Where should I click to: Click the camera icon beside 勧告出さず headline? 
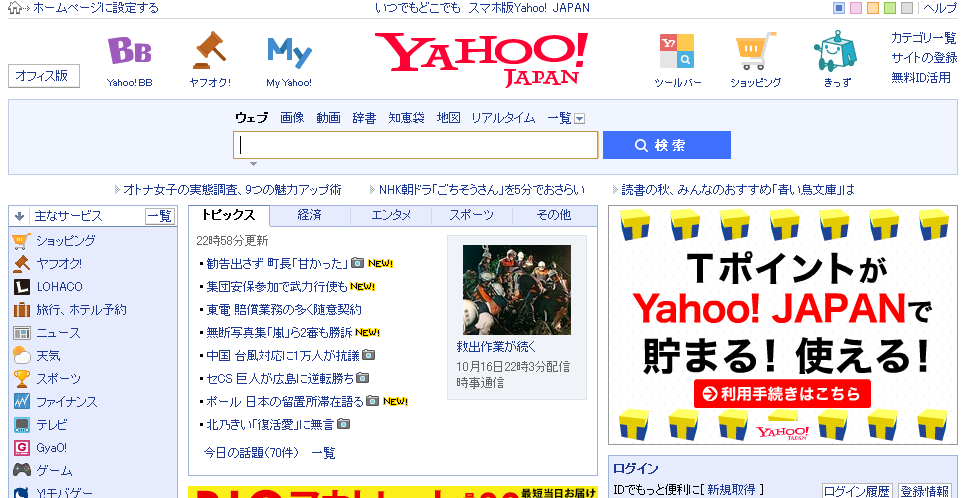pyautogui.click(x=357, y=263)
